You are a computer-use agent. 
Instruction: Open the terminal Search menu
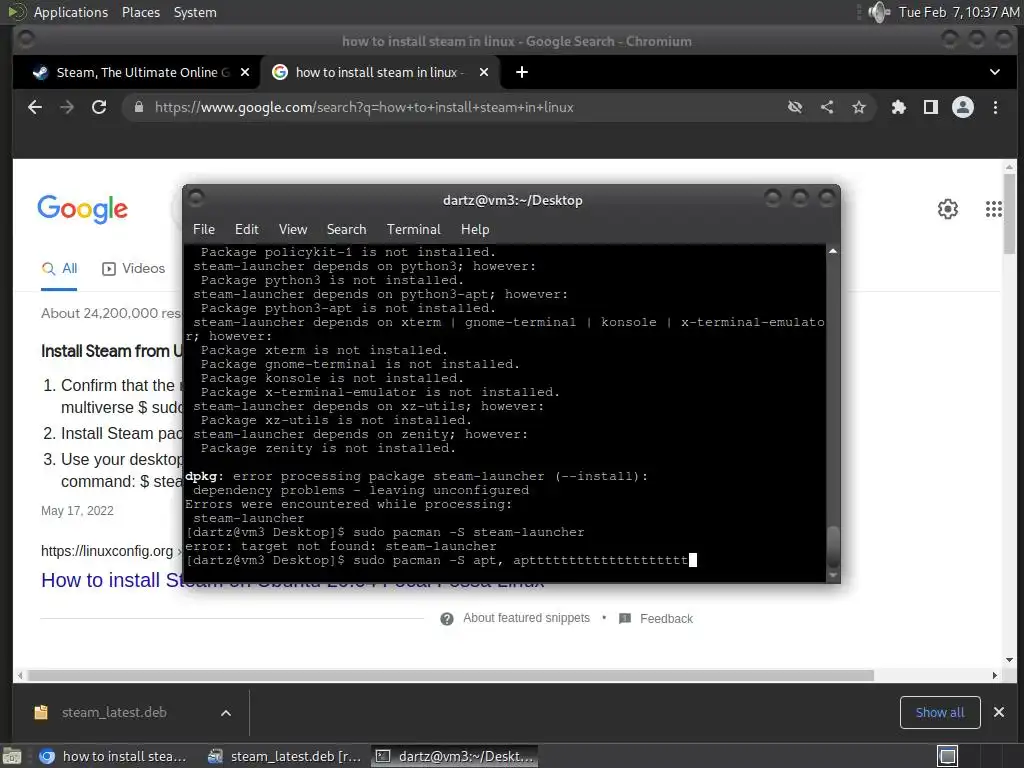point(346,229)
